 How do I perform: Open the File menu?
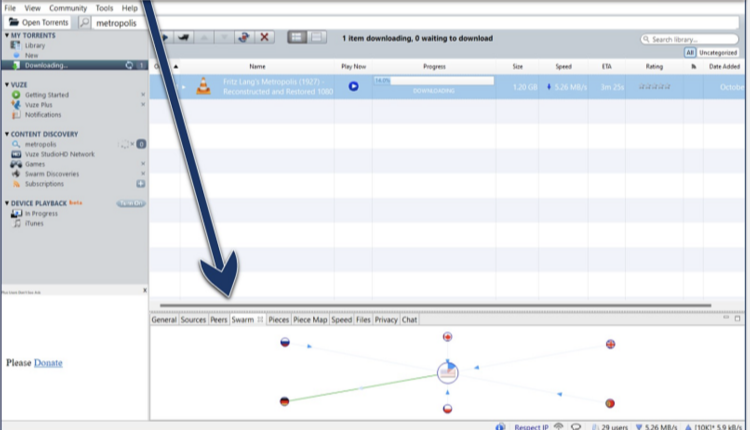pyautogui.click(x=10, y=8)
